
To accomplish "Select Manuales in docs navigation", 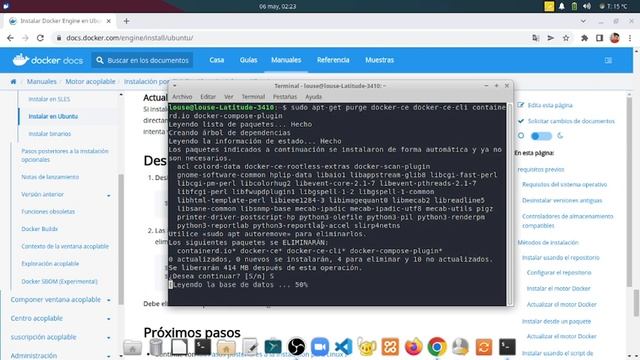I will pos(286,60).
